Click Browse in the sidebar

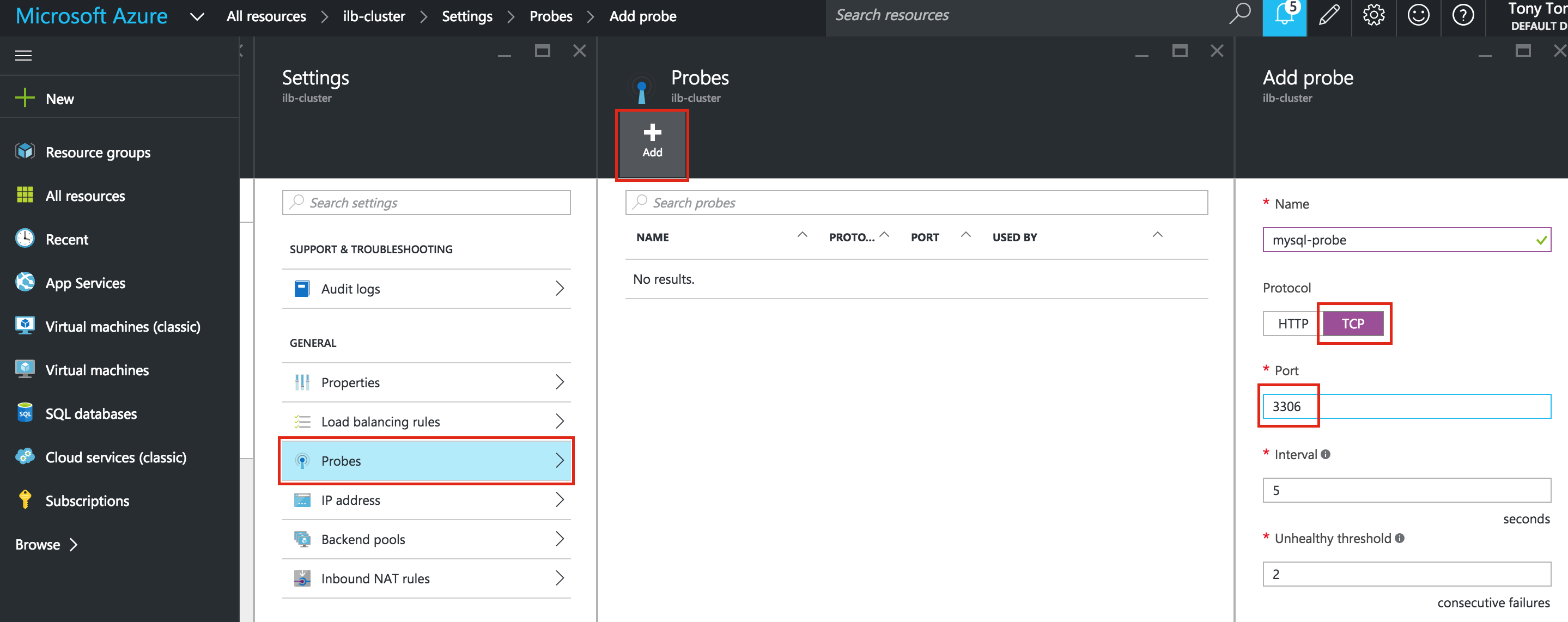(46, 544)
